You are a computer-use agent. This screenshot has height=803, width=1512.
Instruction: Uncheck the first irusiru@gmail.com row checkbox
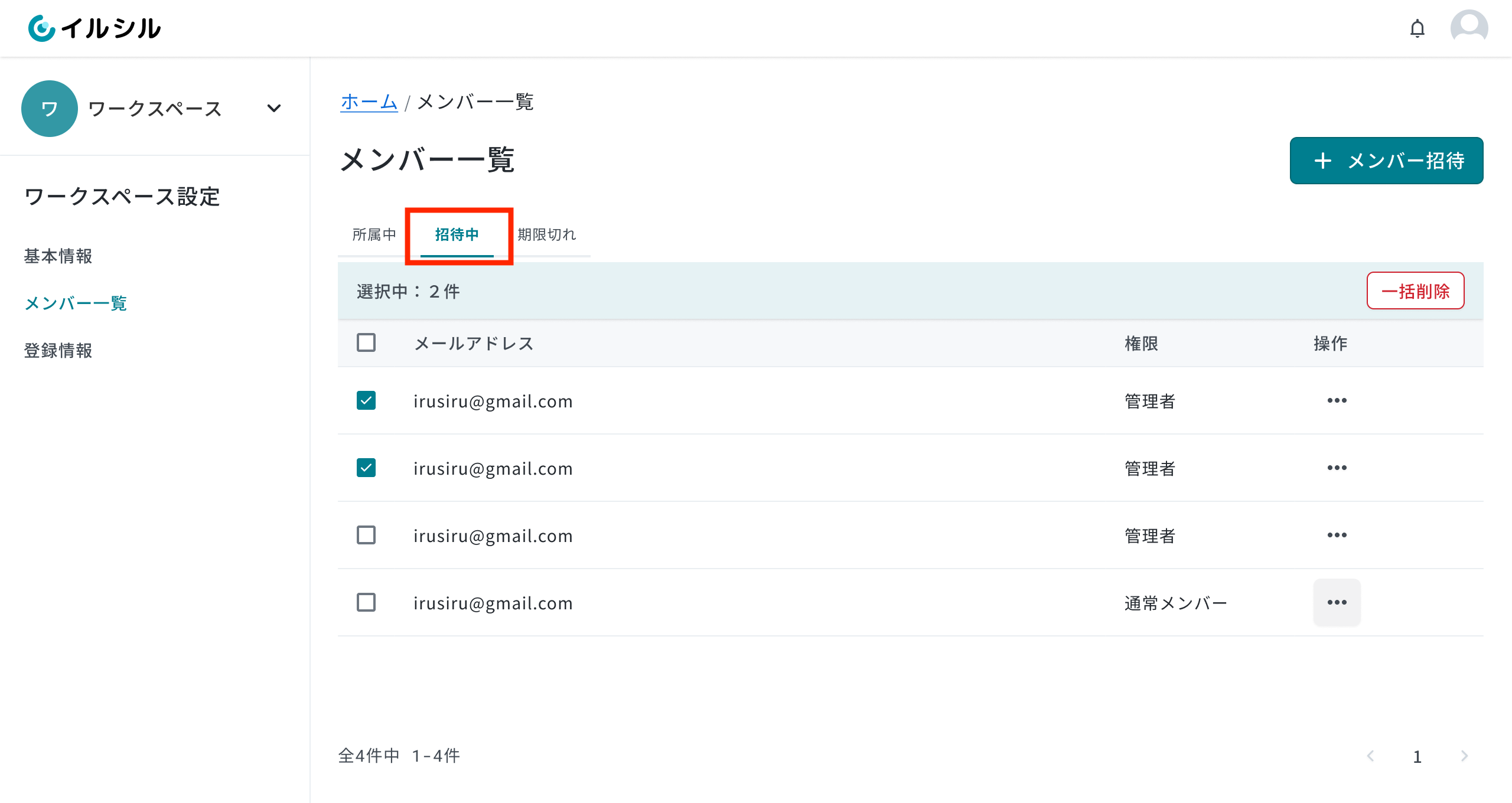pos(366,400)
